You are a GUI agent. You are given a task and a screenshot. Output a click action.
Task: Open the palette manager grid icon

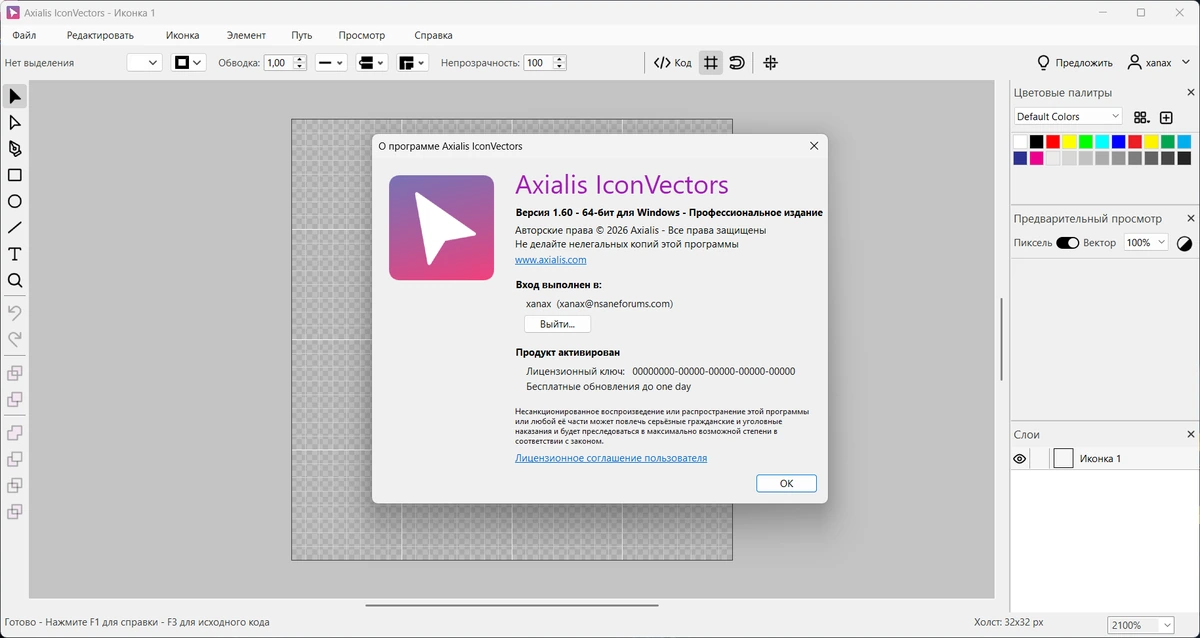tap(1141, 117)
